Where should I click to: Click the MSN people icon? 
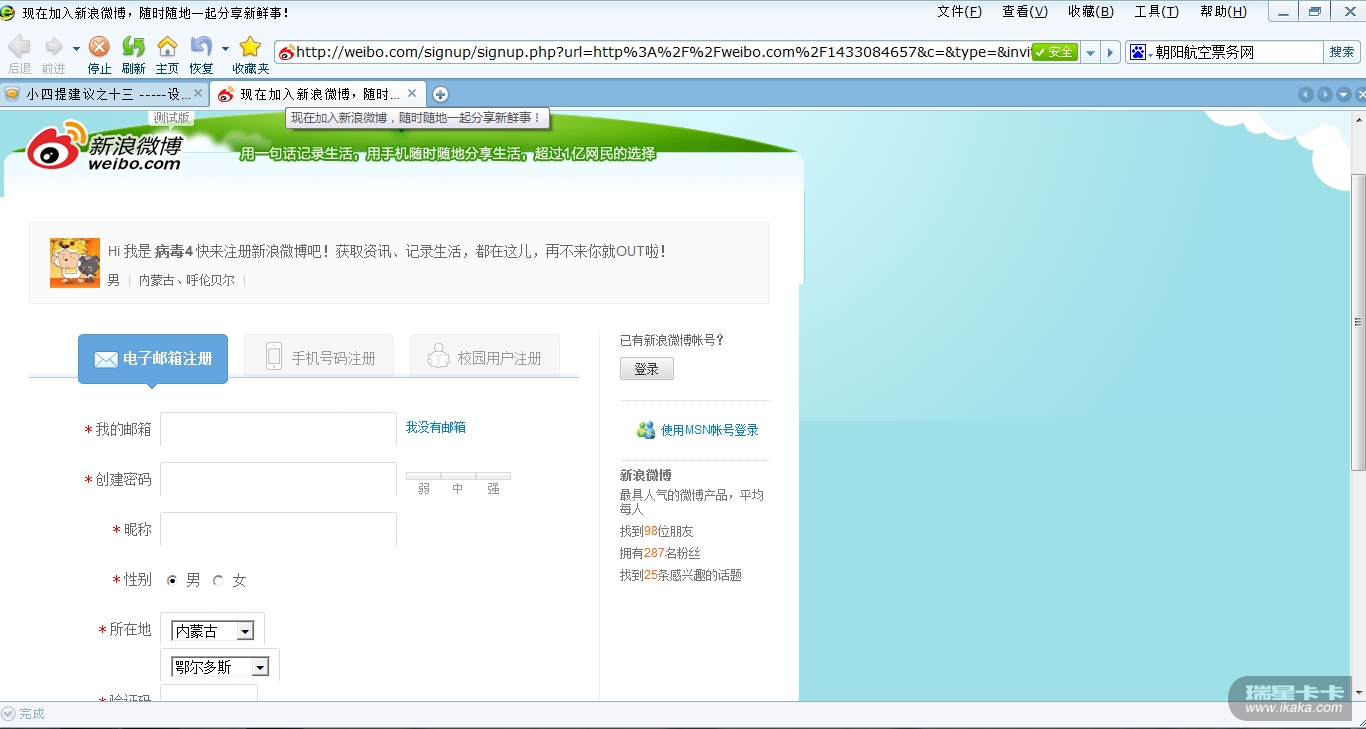coord(646,430)
